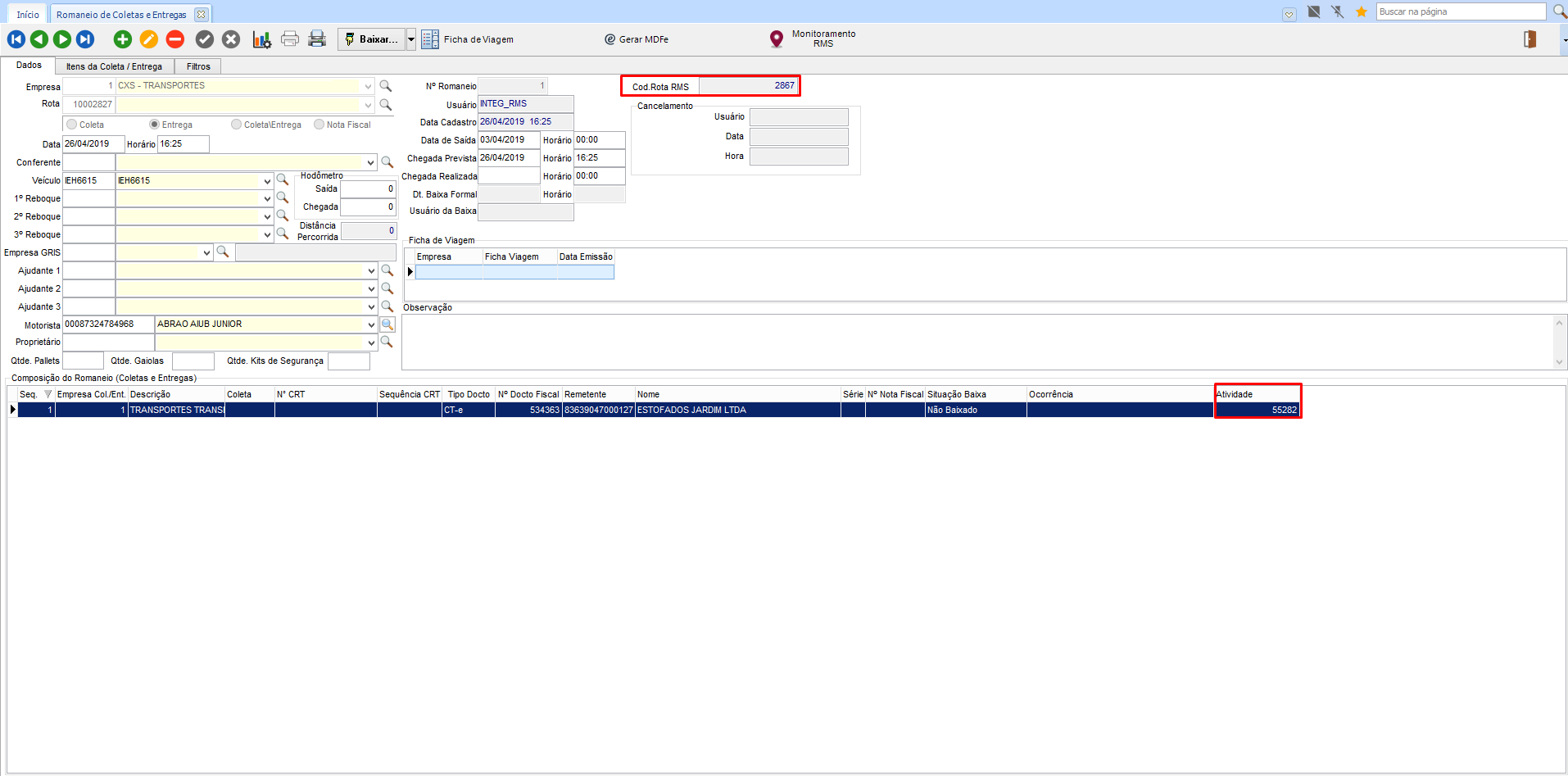Open the bar chart report settings icon
Screen dimensions: 1568x776
(262, 39)
